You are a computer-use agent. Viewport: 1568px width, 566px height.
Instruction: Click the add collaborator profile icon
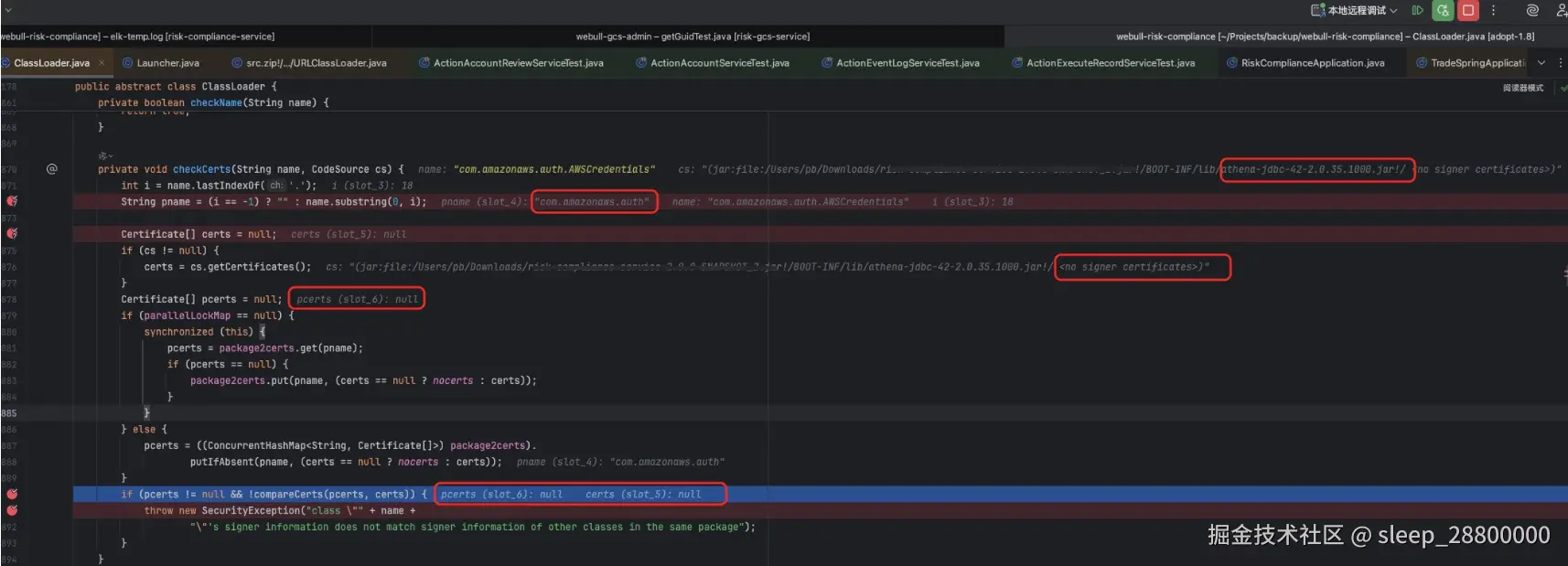click(x=1561, y=10)
